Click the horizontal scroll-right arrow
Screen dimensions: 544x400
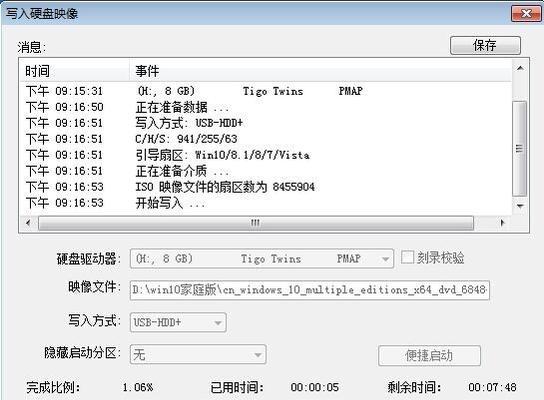(502, 222)
